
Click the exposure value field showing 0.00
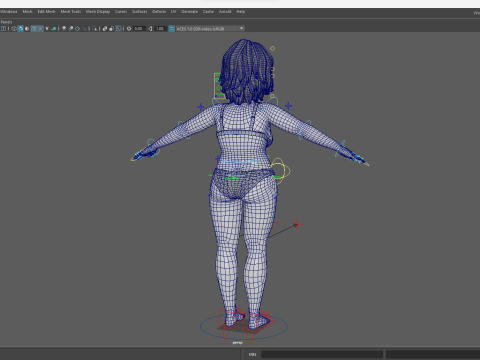(x=139, y=29)
